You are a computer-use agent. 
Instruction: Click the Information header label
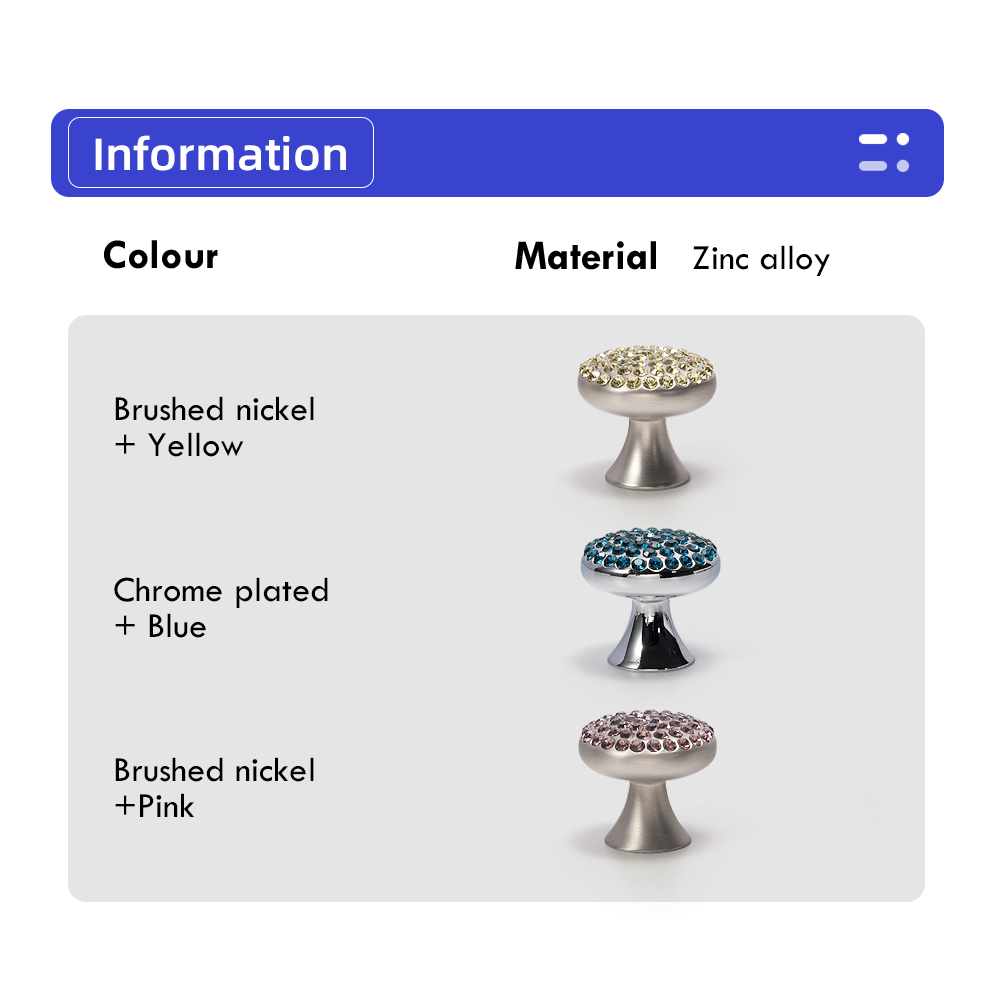tap(221, 153)
